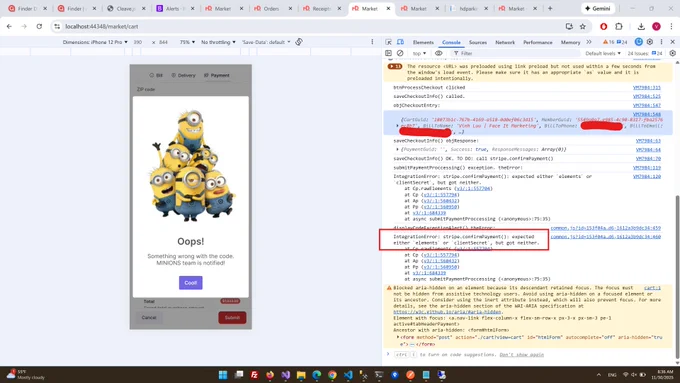Open device toolbar more options menu
Image resolution: width=680 pixels, height=383 pixels.
[372, 42]
